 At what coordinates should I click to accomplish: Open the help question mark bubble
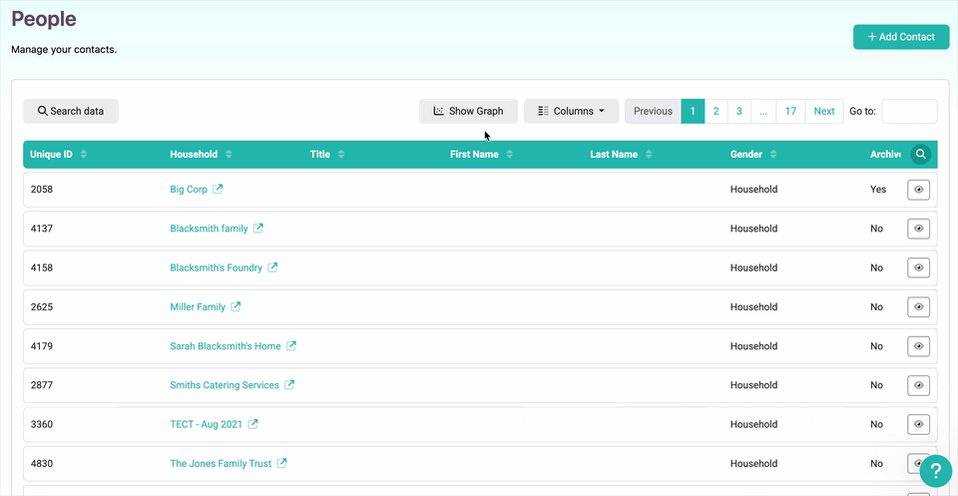(935, 471)
